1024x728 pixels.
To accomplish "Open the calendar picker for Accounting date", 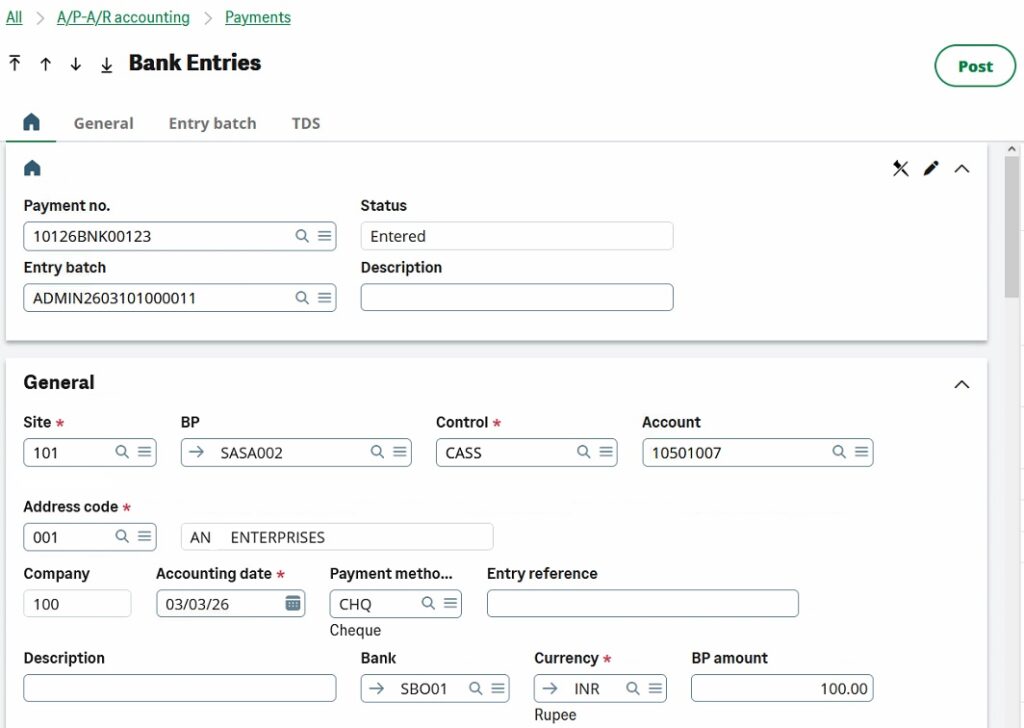I will pyautogui.click(x=293, y=603).
